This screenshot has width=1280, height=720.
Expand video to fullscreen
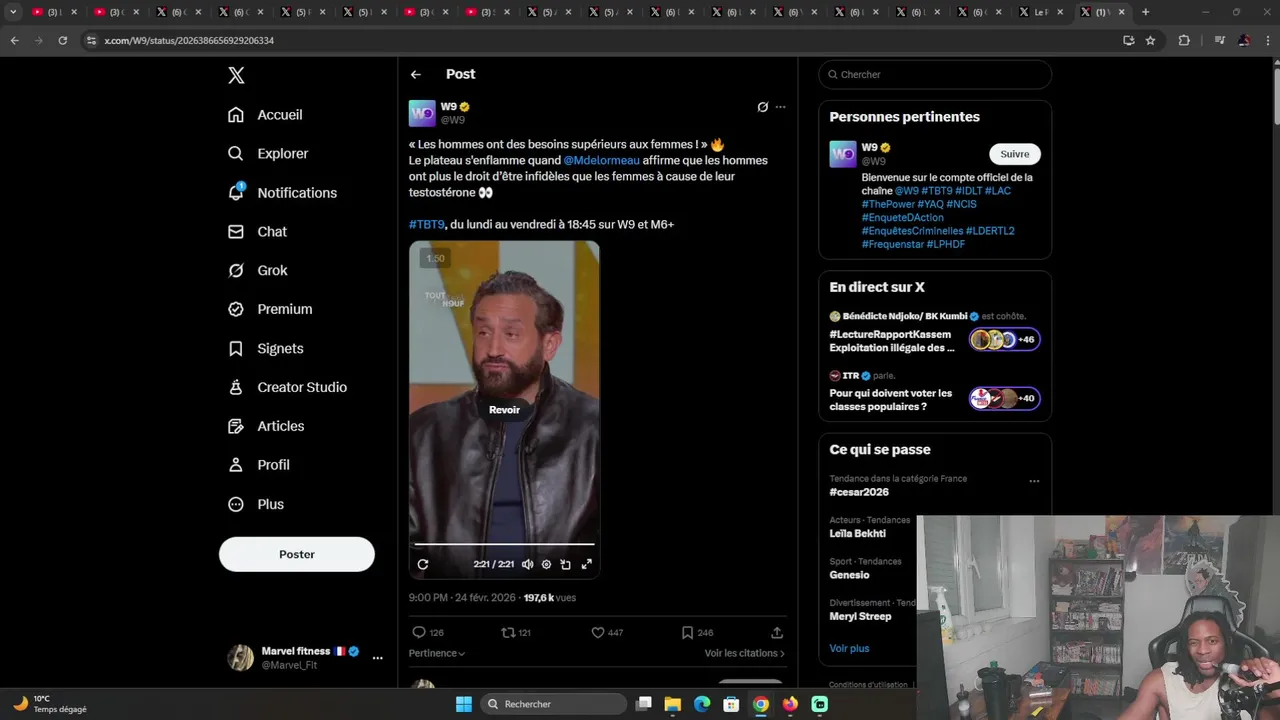point(587,565)
